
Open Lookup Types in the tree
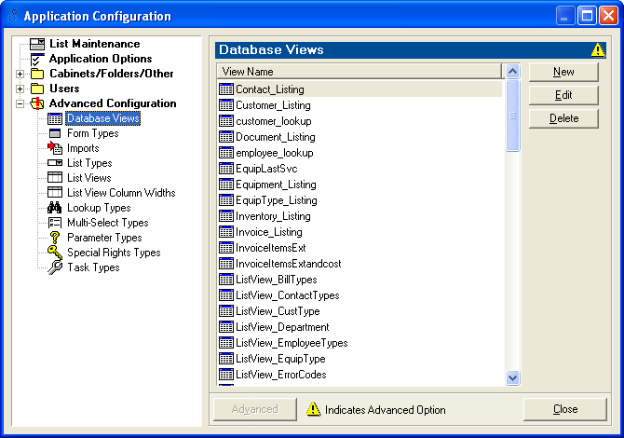[99, 208]
